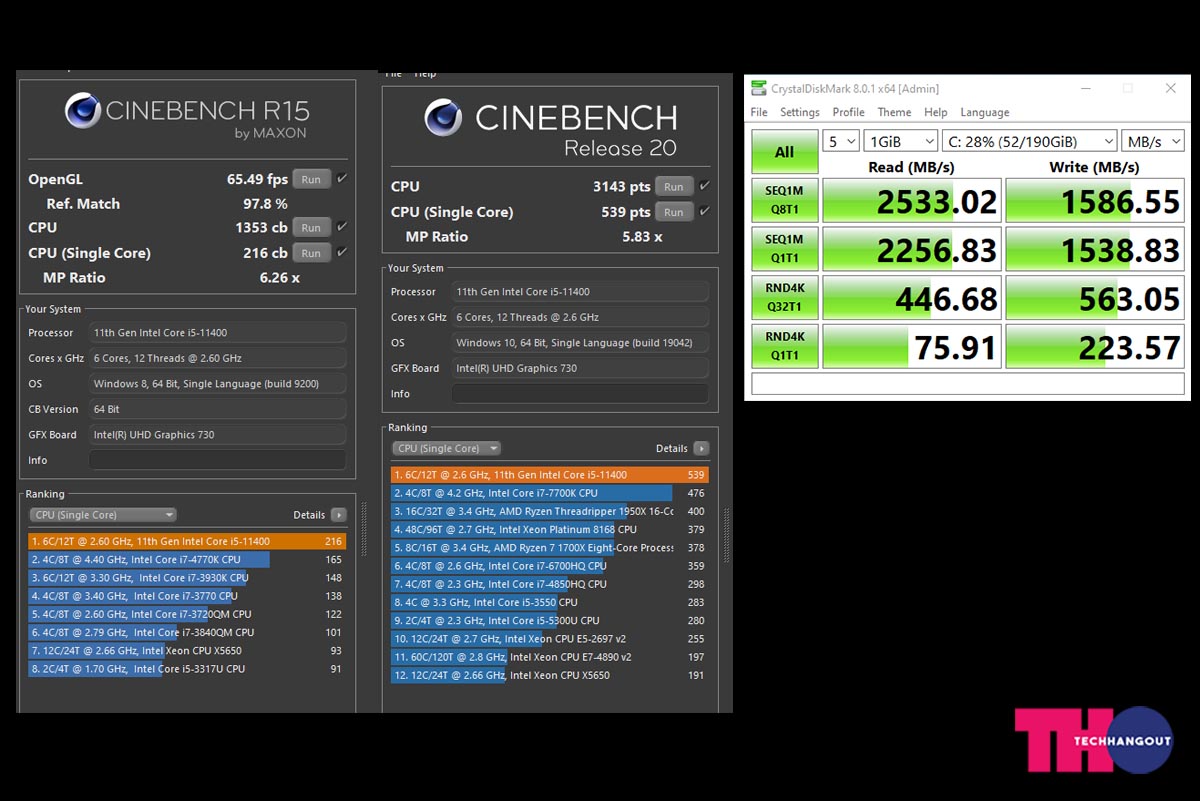This screenshot has height=801, width=1200.
Task: Toggle the CPU test checkbox in Cinebench R20
Action: click(705, 186)
